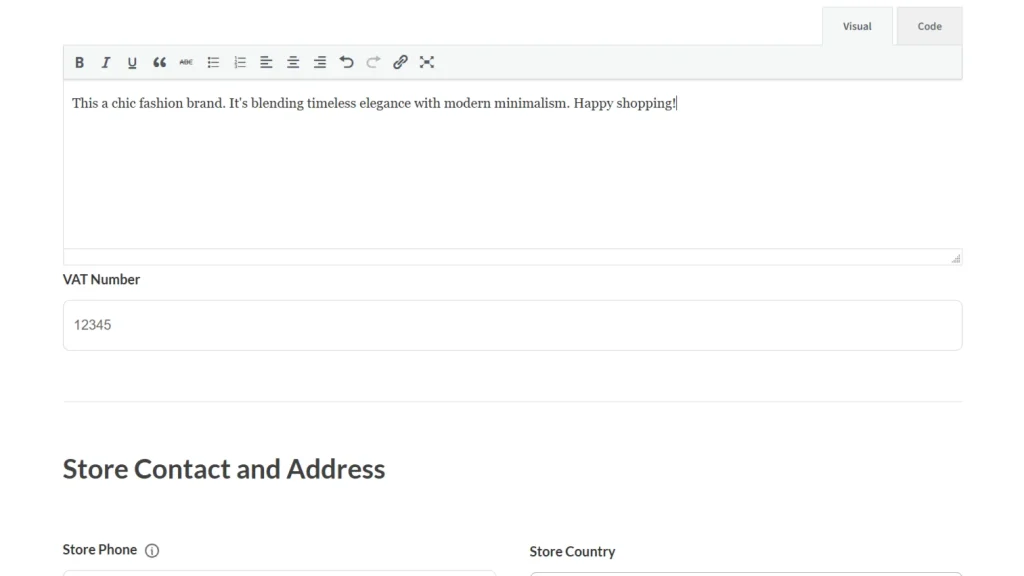This screenshot has width=1024, height=576.
Task: Toggle bold formatting in the editor
Action: point(80,62)
